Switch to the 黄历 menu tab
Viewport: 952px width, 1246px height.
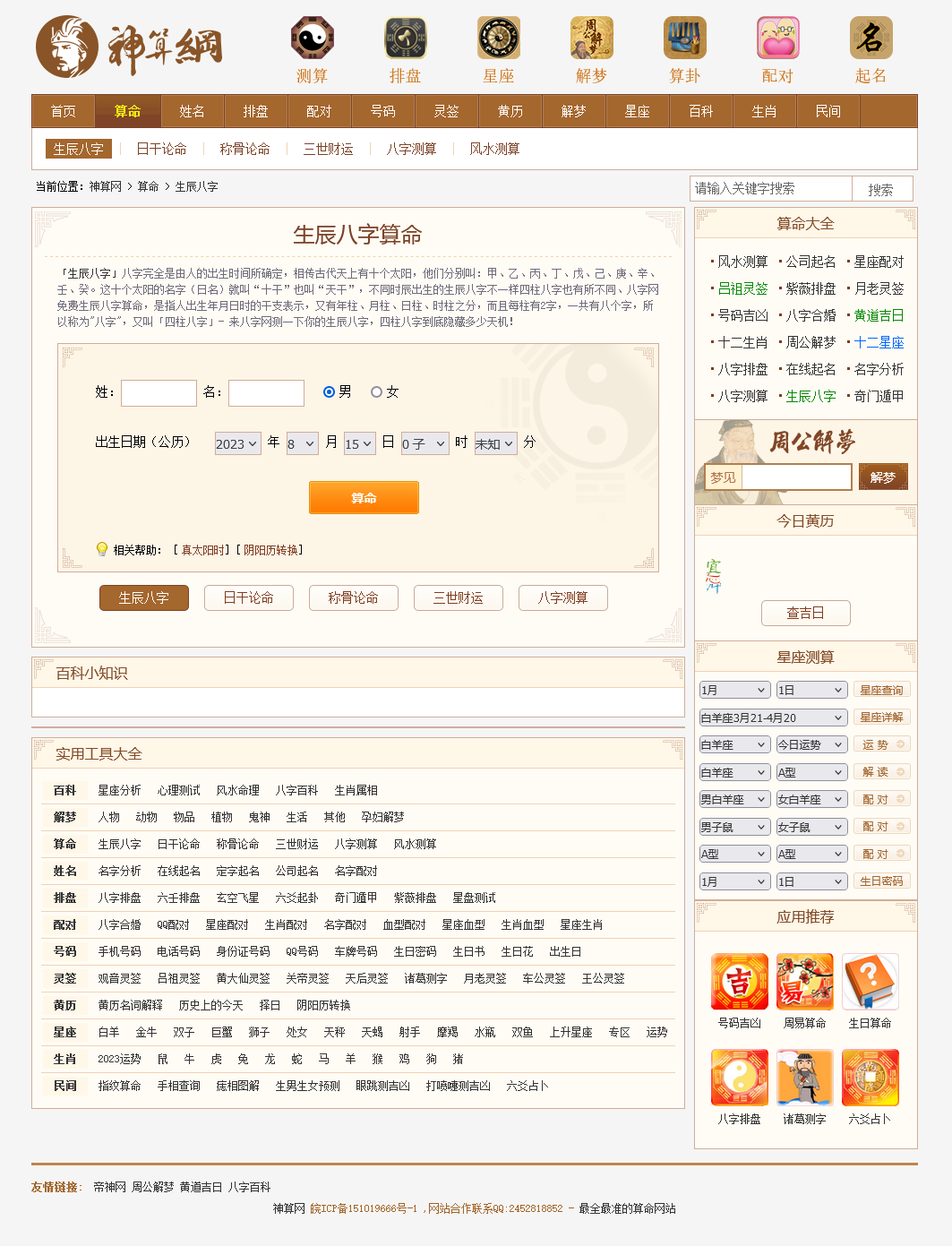coord(510,110)
